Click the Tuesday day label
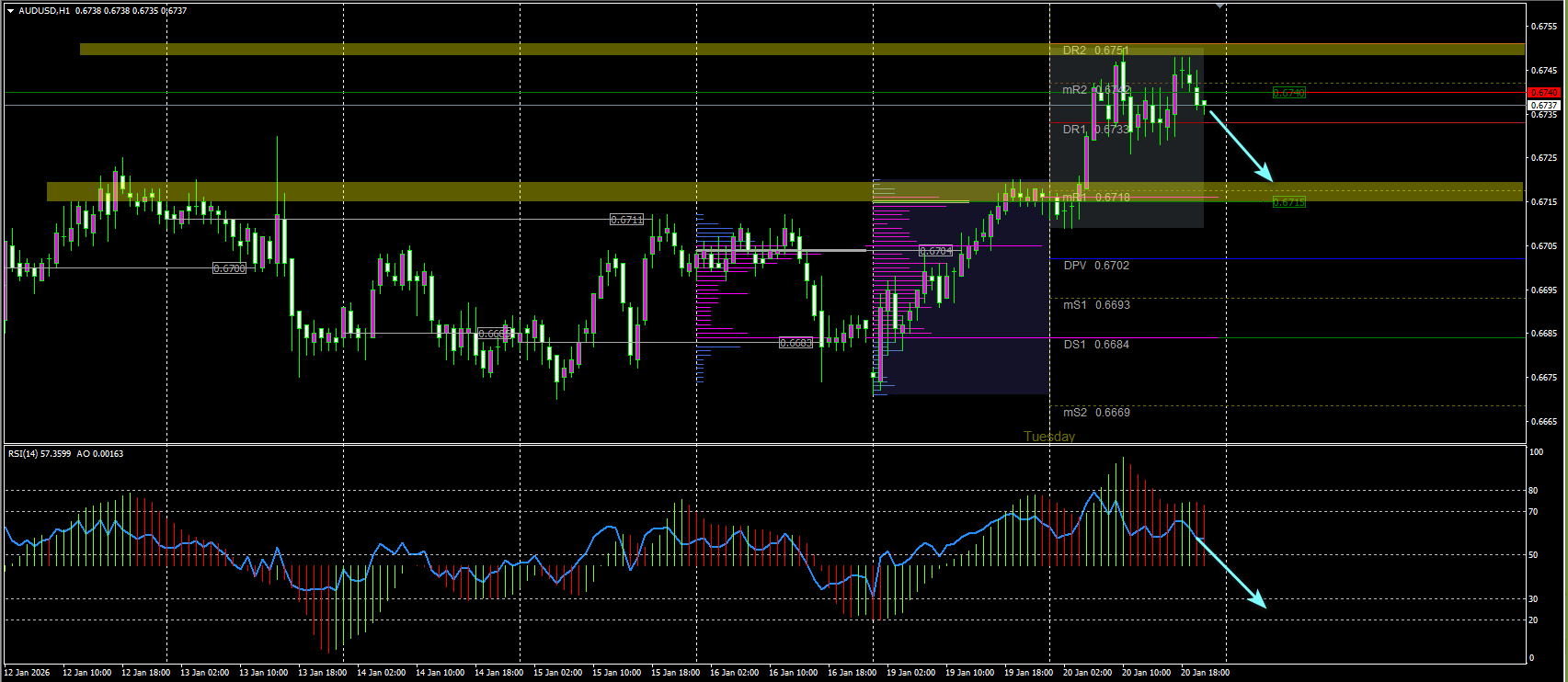Screen dimensions: 1568x682 [x=1049, y=437]
